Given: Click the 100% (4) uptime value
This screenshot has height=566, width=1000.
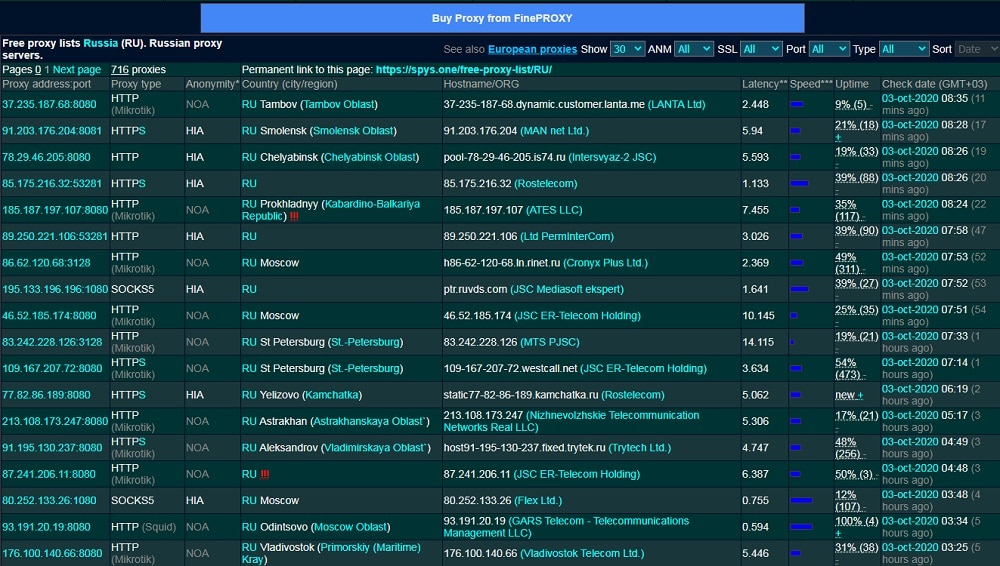Looking at the screenshot, I should (x=857, y=521).
